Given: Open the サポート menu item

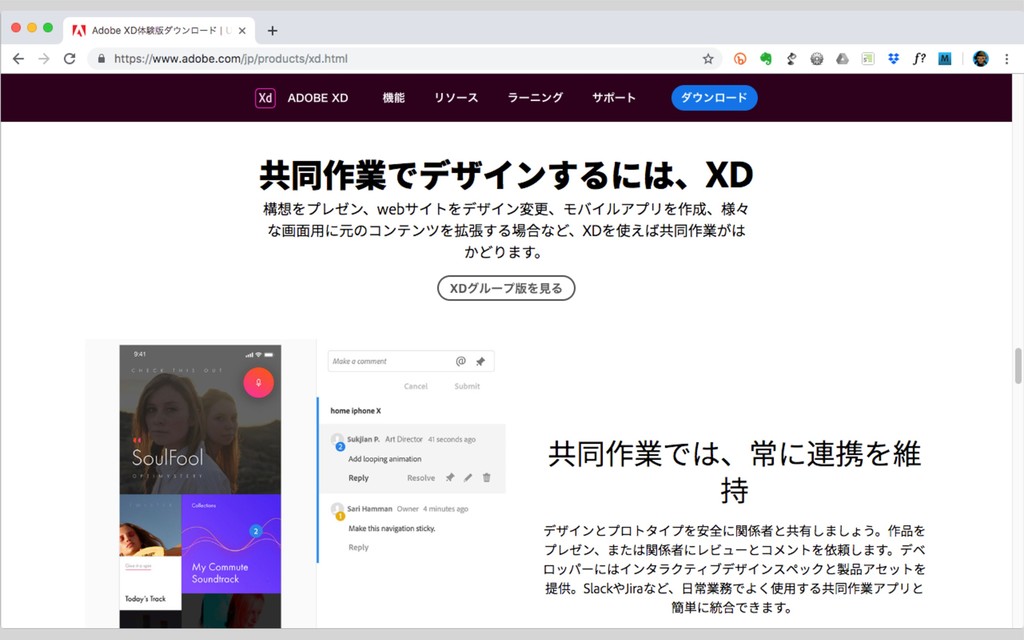Looking at the screenshot, I should coord(614,98).
